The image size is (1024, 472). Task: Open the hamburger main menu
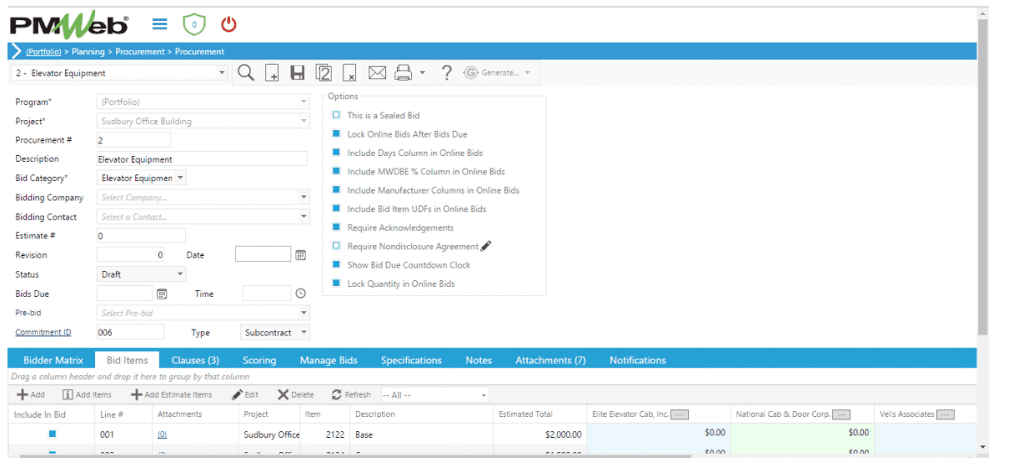(x=160, y=24)
